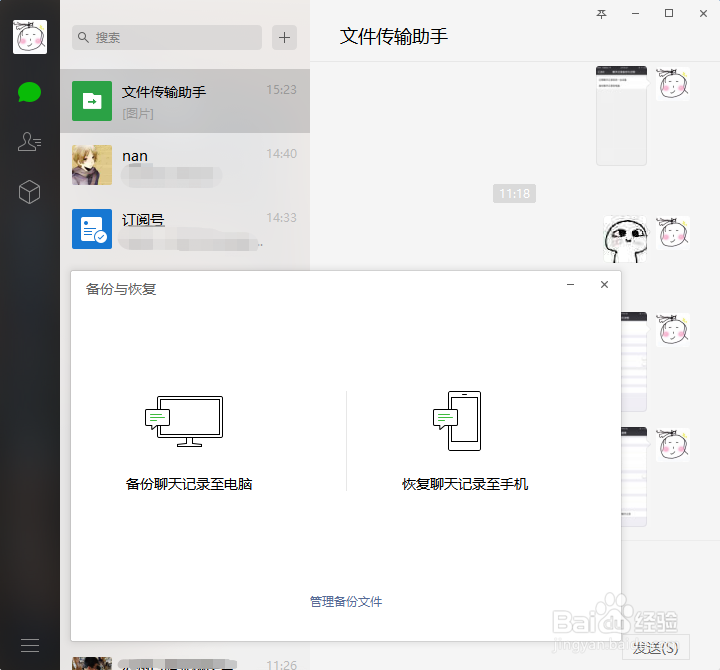Open the sticker sent at 11:18
This screenshot has height=670, width=720.
tap(625, 239)
